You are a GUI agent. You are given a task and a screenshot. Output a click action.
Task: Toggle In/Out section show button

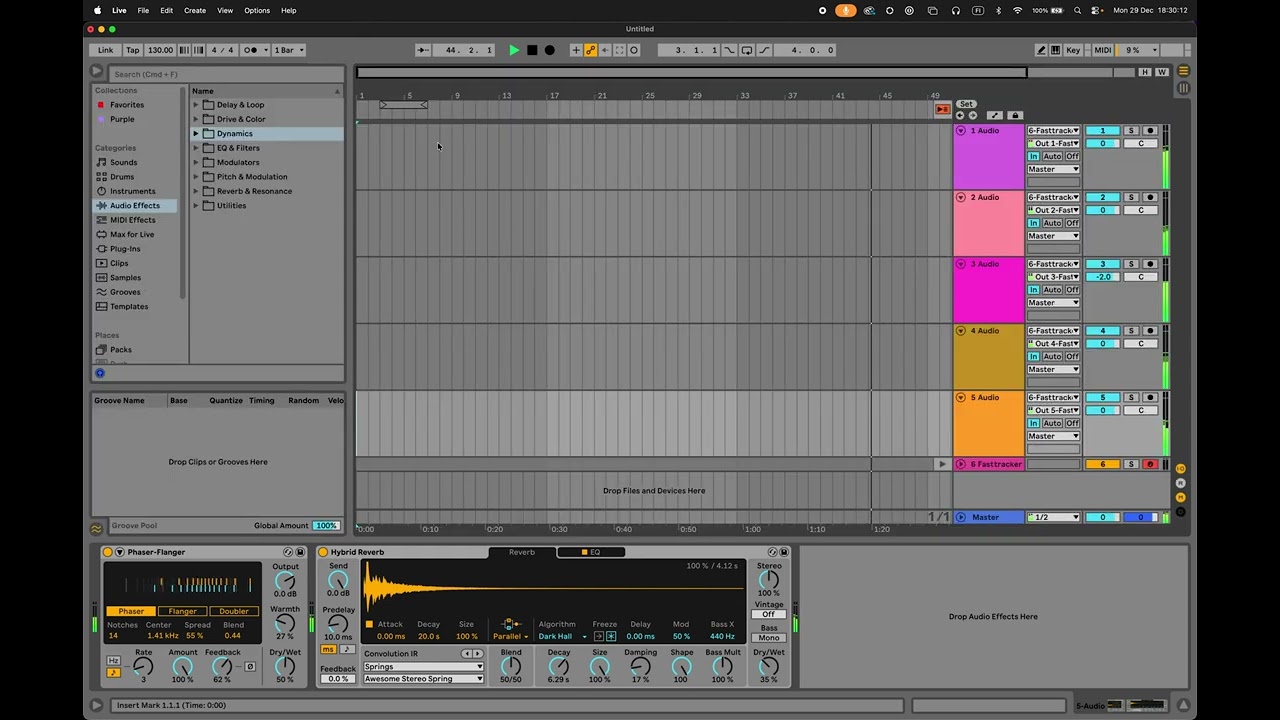pos(1180,469)
